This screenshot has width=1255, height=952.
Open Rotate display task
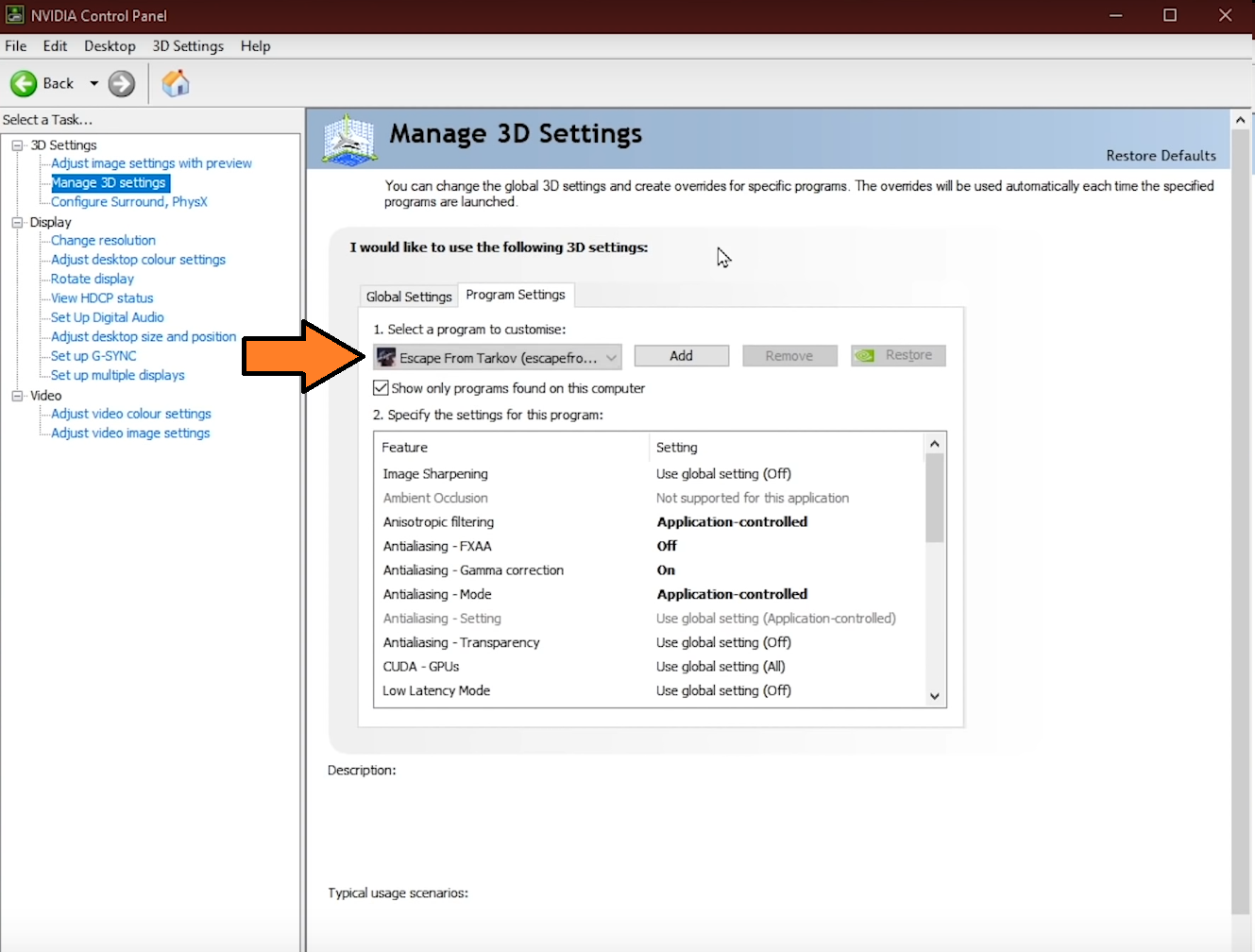93,280
